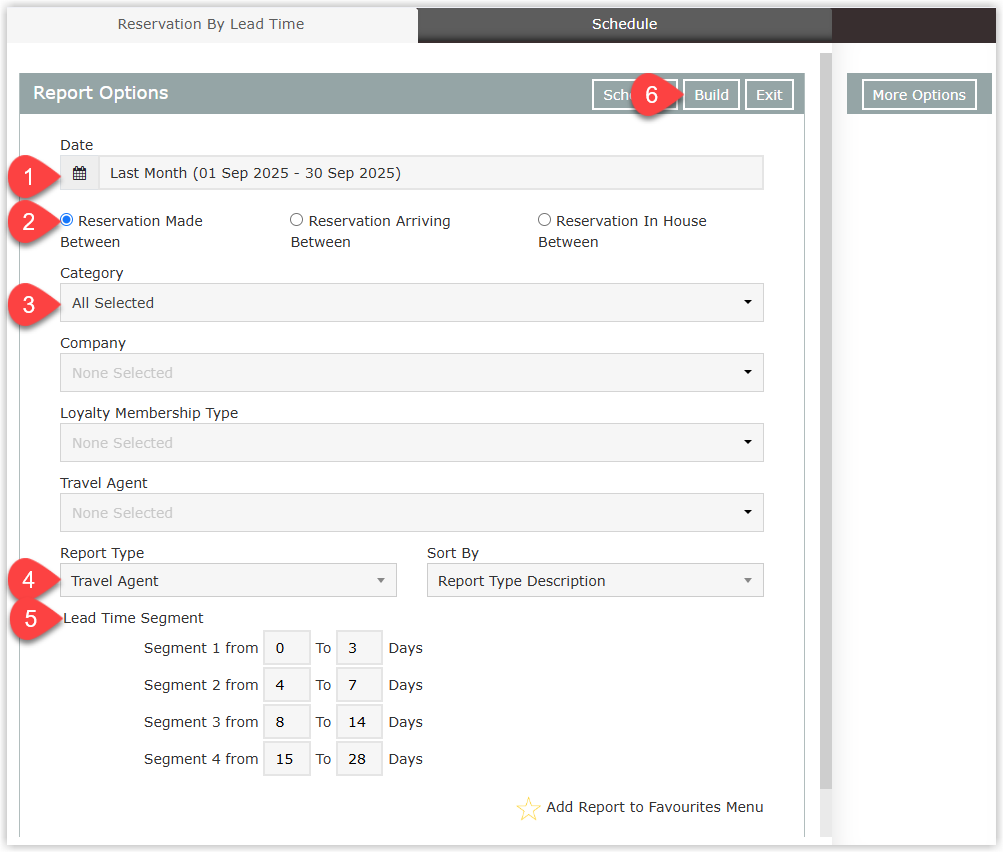Screen dimensions: 1004x853
Task: Click the vertical scrollbar of report options
Action: tap(826, 421)
